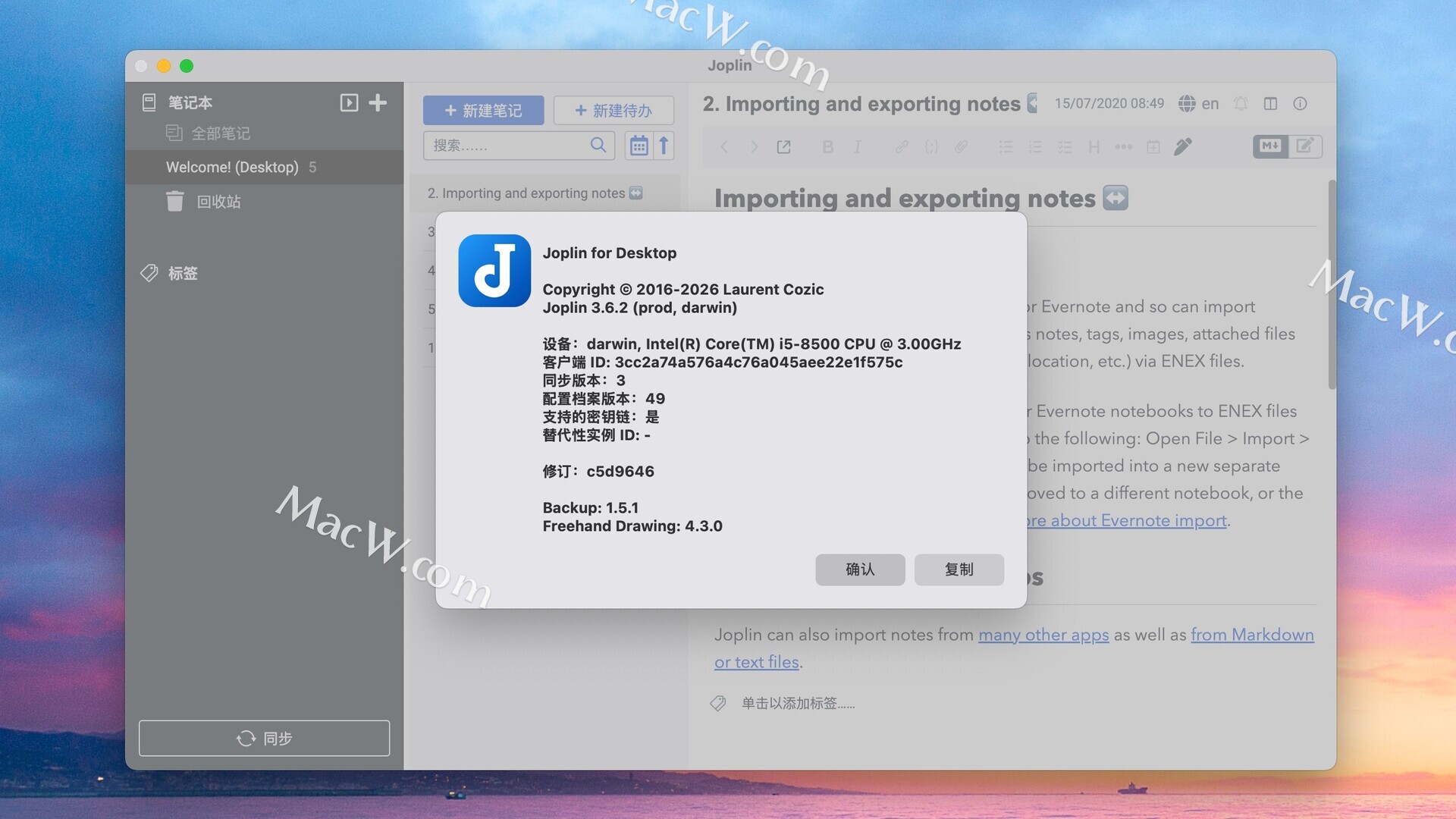Select Welcome! (Desktop) notebook
The height and width of the screenshot is (819, 1456).
[x=232, y=167]
